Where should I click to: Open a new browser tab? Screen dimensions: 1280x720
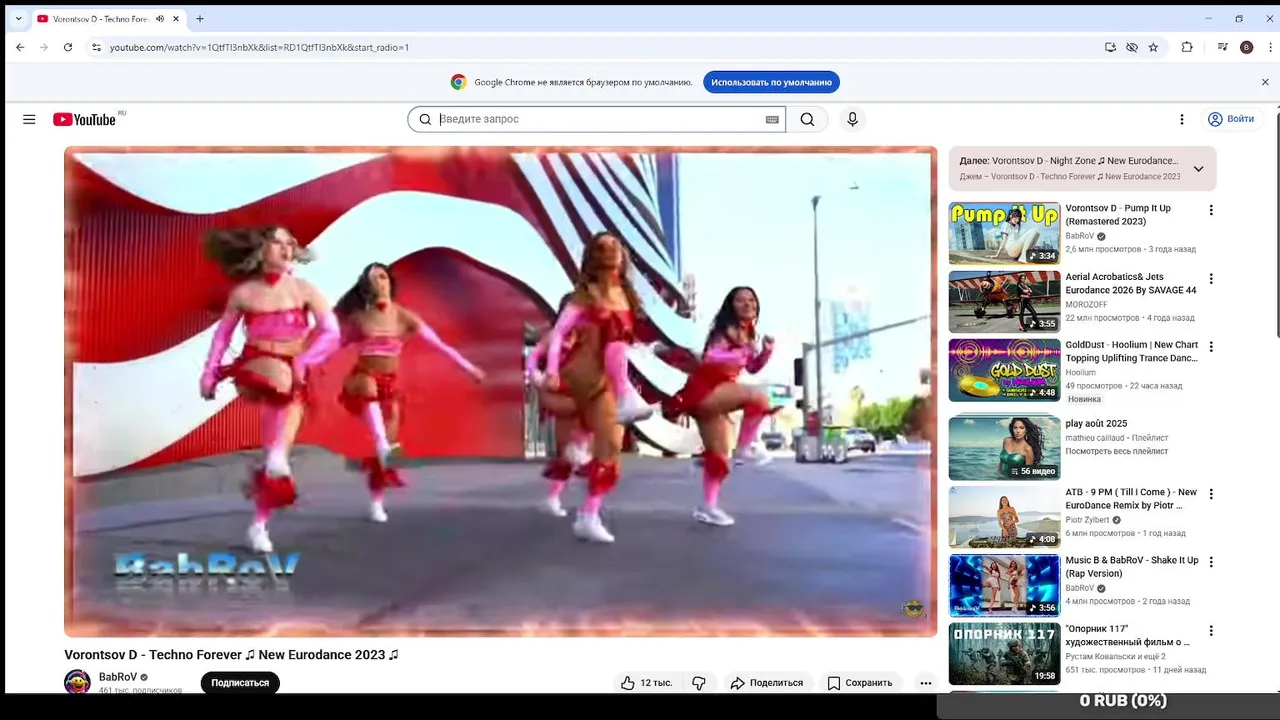point(200,18)
